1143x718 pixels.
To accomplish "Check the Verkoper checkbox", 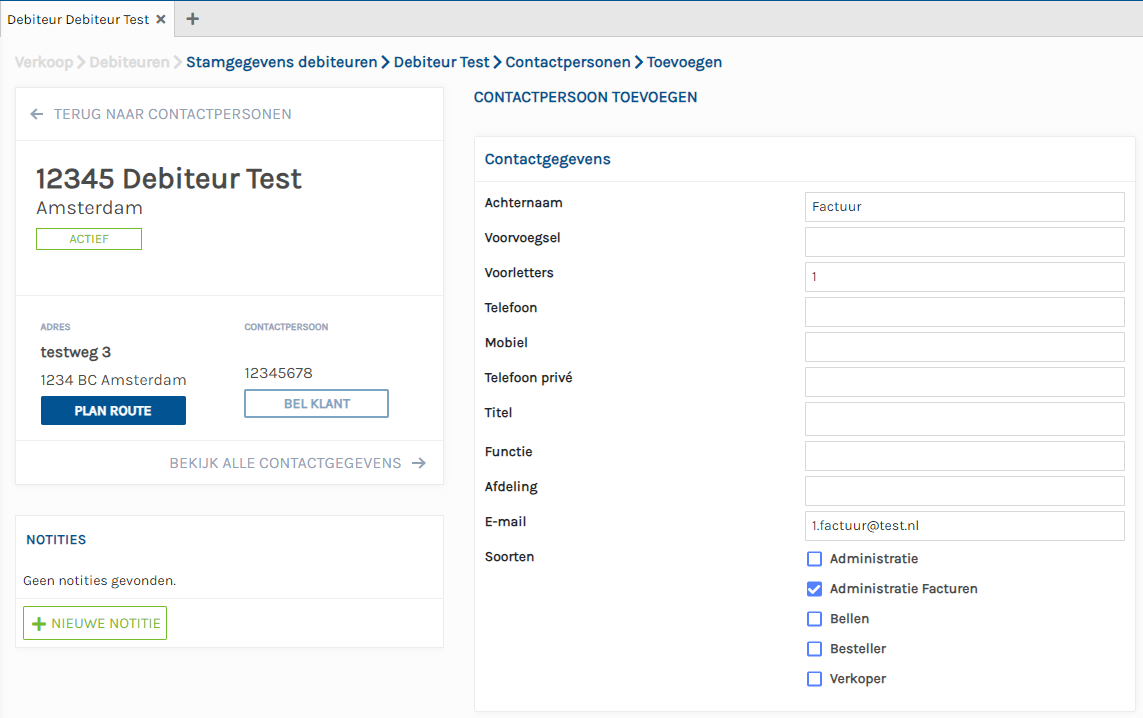I will point(814,679).
